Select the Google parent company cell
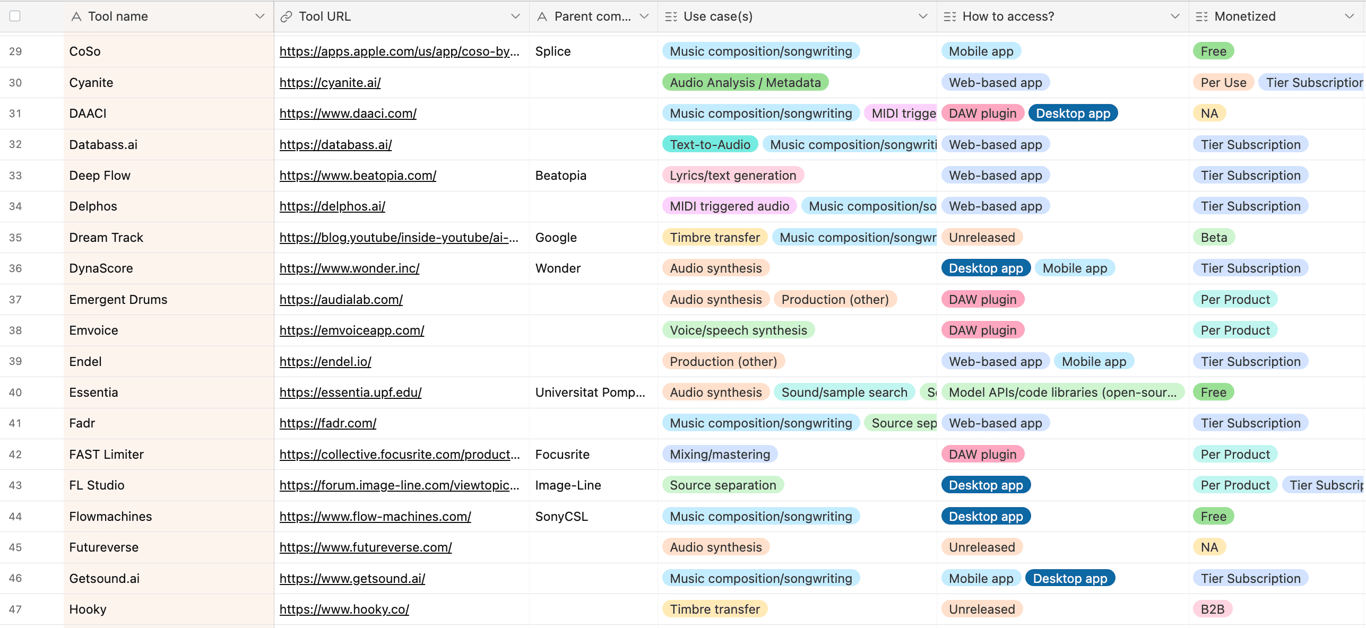The width and height of the screenshot is (1366, 628). (594, 237)
